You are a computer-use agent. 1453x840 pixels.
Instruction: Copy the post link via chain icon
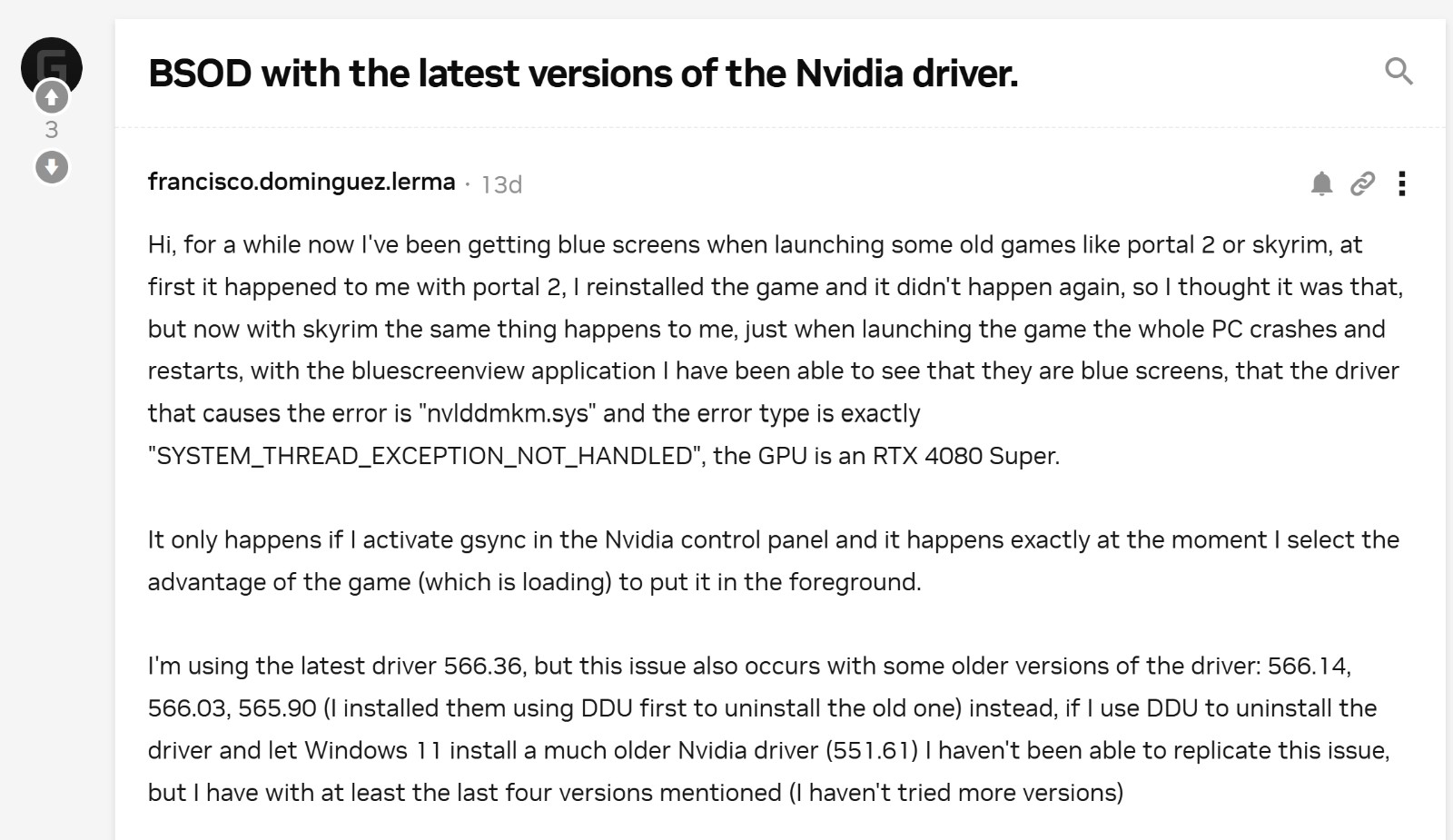pyautogui.click(x=1362, y=184)
